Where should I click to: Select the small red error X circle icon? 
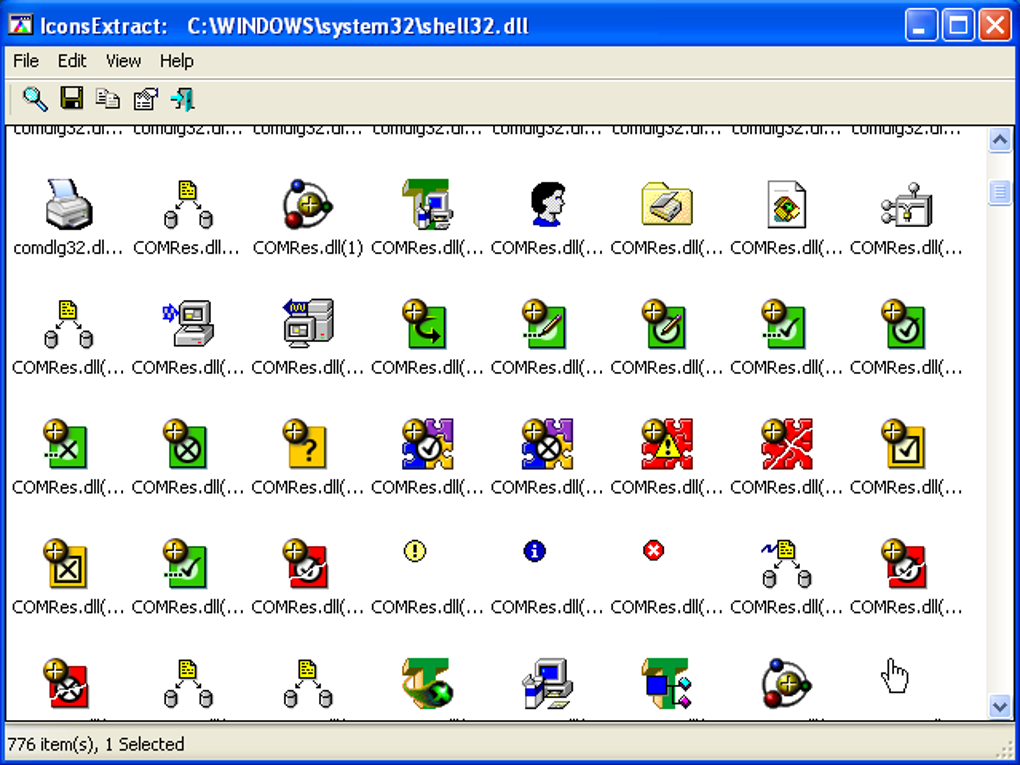coord(654,552)
